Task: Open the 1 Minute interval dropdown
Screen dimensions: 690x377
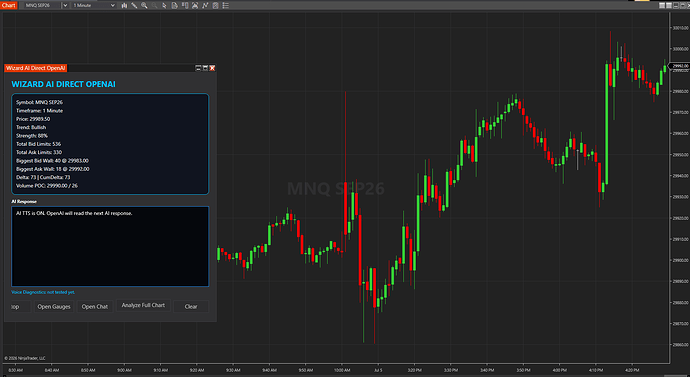Action: (x=93, y=5)
